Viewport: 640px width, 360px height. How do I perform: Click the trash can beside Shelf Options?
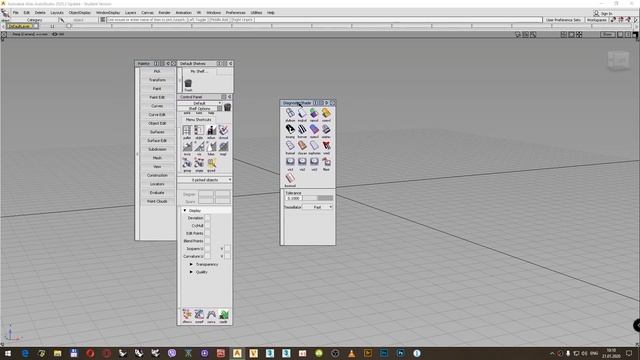coord(227,107)
